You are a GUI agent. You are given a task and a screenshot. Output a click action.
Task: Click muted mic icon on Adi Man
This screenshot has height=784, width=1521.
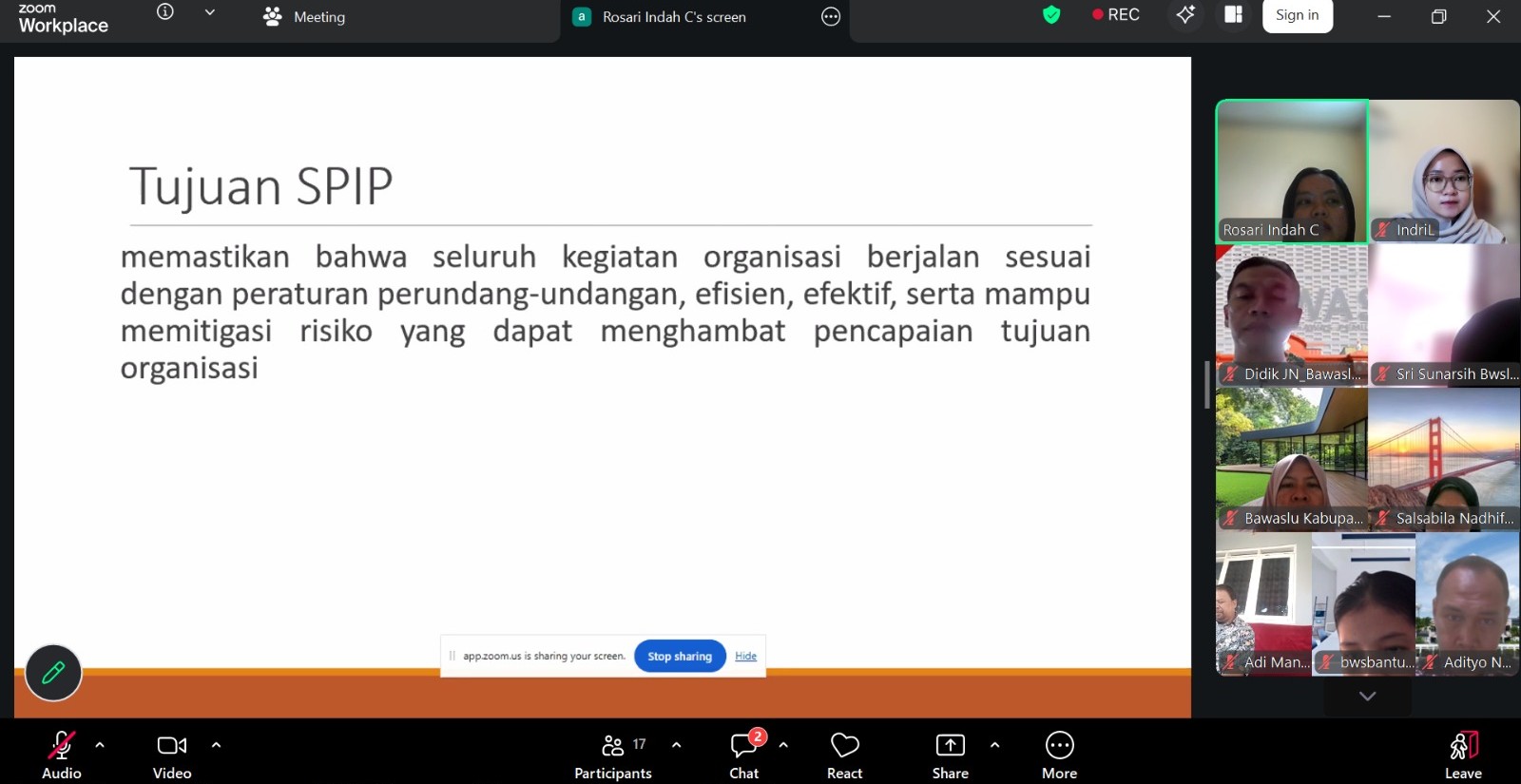click(x=1231, y=662)
